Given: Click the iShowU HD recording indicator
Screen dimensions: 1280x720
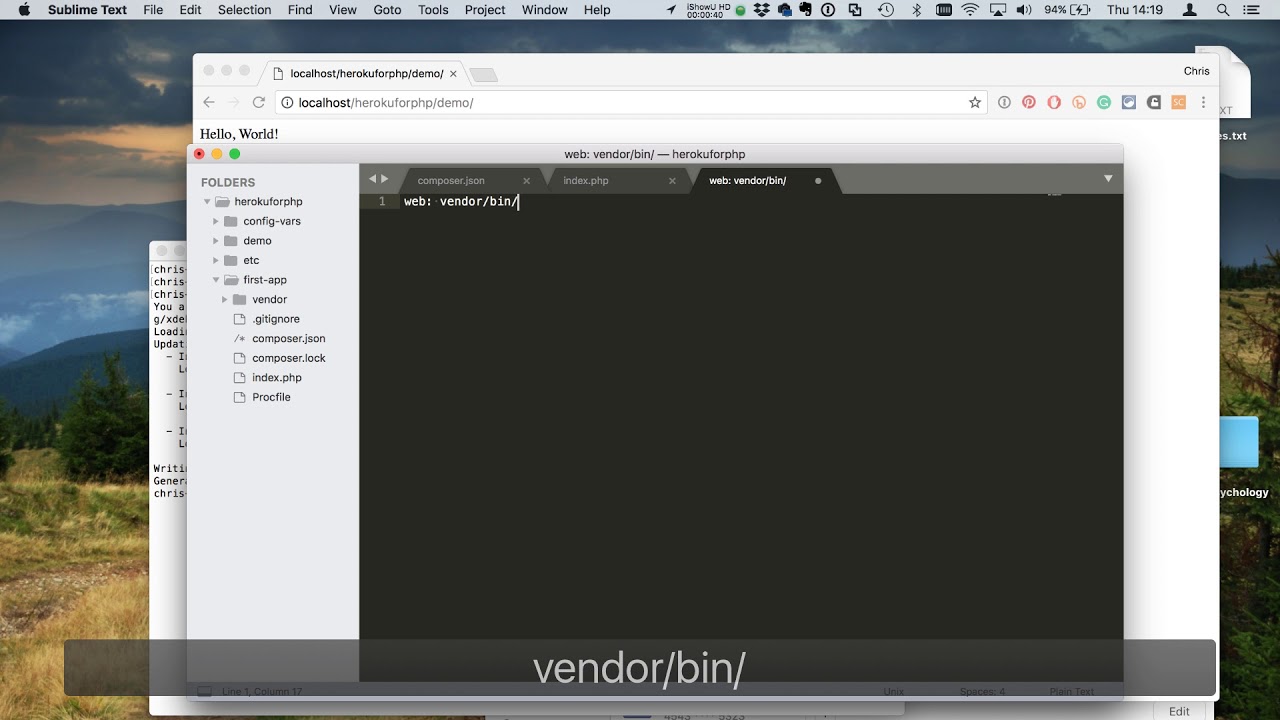Looking at the screenshot, I should pyautogui.click(x=709, y=10).
